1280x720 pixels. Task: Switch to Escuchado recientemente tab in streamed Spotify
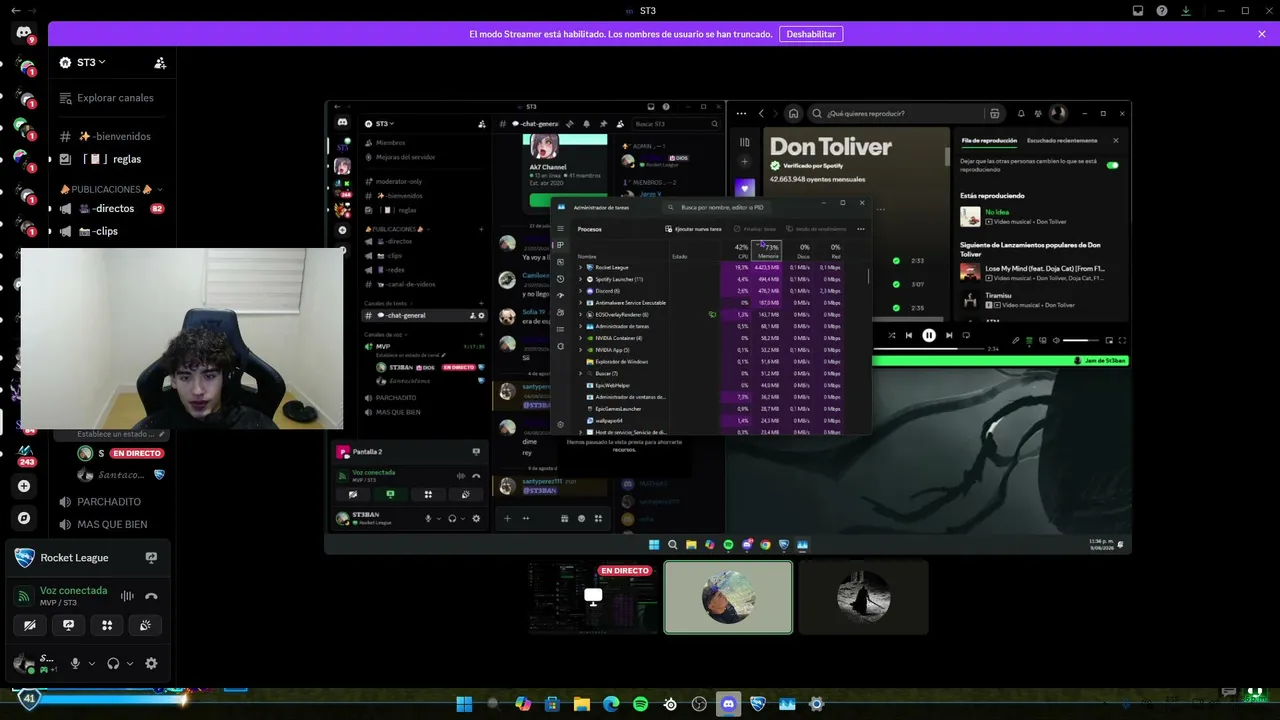[1062, 141]
